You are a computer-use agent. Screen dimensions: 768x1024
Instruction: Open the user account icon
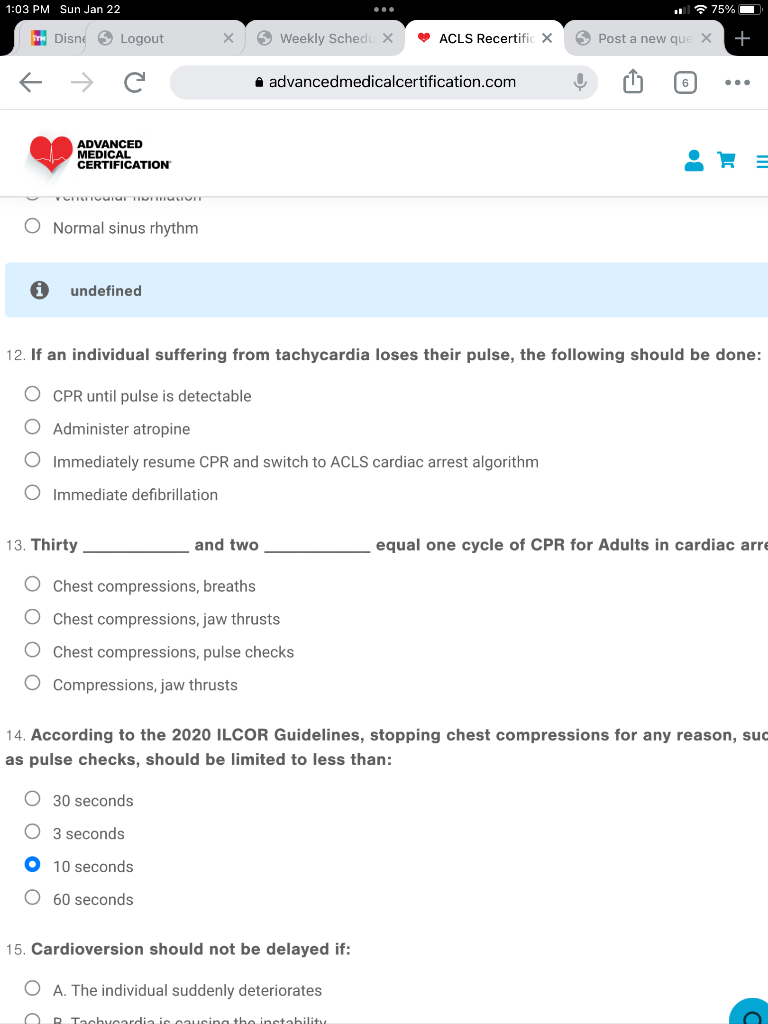694,159
